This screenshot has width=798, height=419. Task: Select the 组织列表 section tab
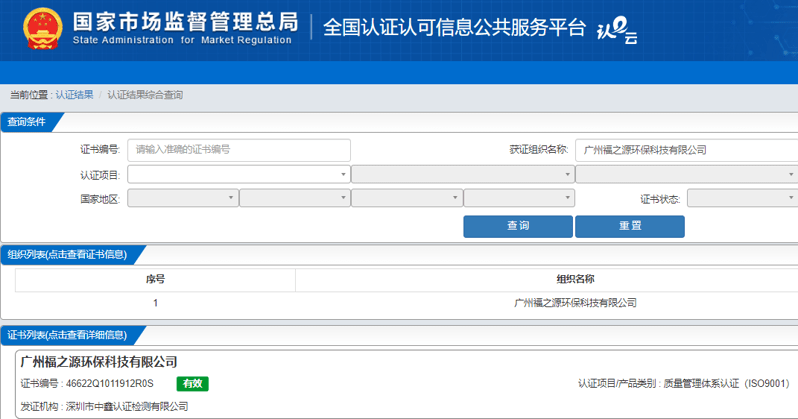point(69,255)
